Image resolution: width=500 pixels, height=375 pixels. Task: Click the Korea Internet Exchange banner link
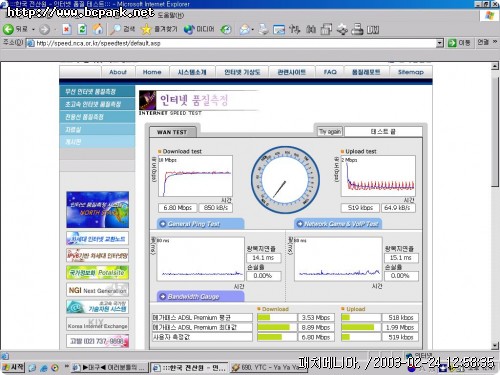(97, 324)
